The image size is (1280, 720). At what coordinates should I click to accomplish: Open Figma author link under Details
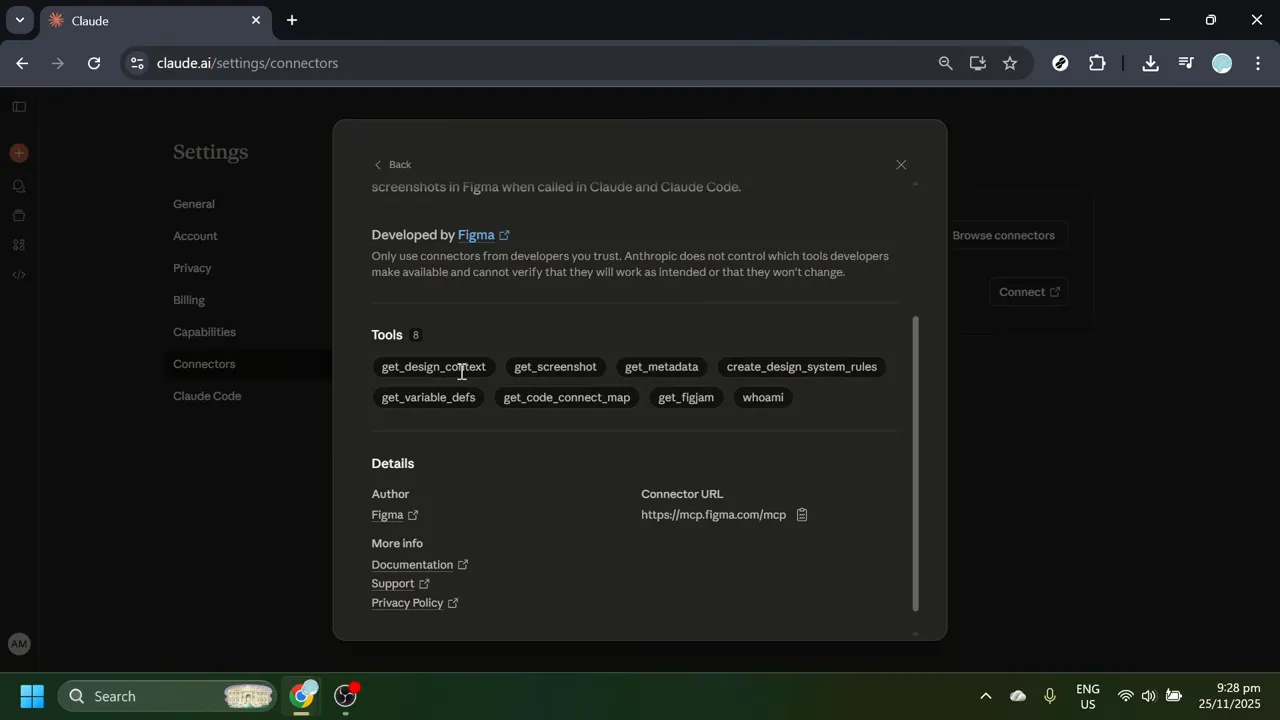pos(395,515)
